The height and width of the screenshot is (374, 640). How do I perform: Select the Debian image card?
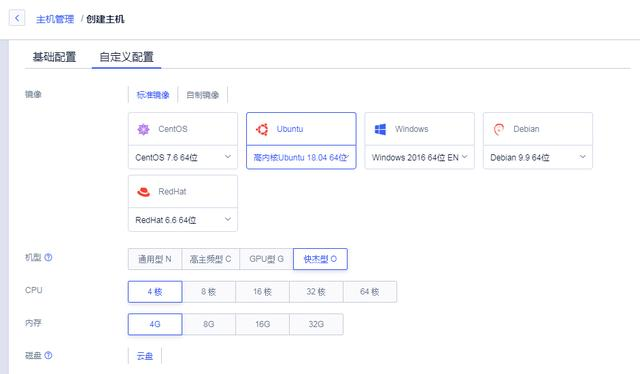(x=538, y=129)
